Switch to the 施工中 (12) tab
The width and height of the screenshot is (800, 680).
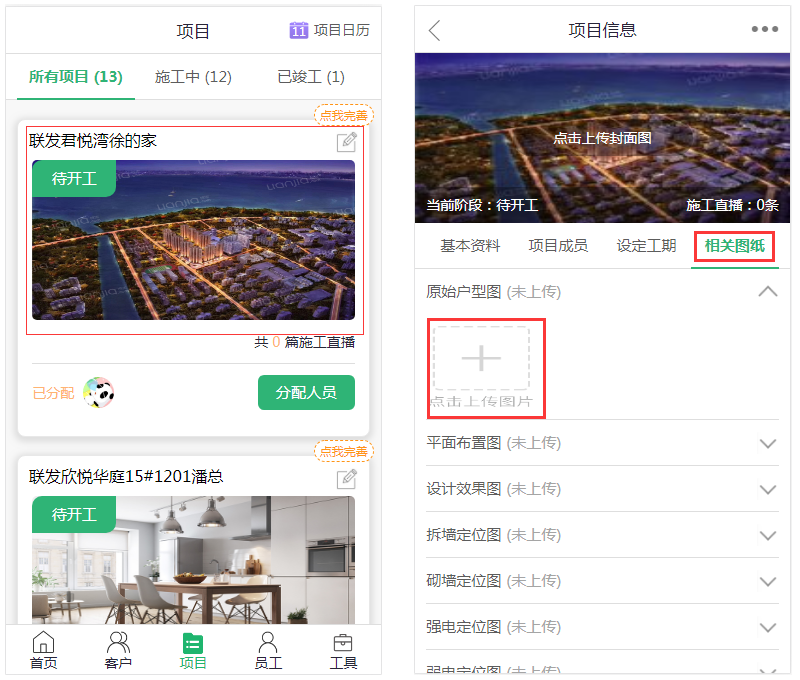pos(193,77)
